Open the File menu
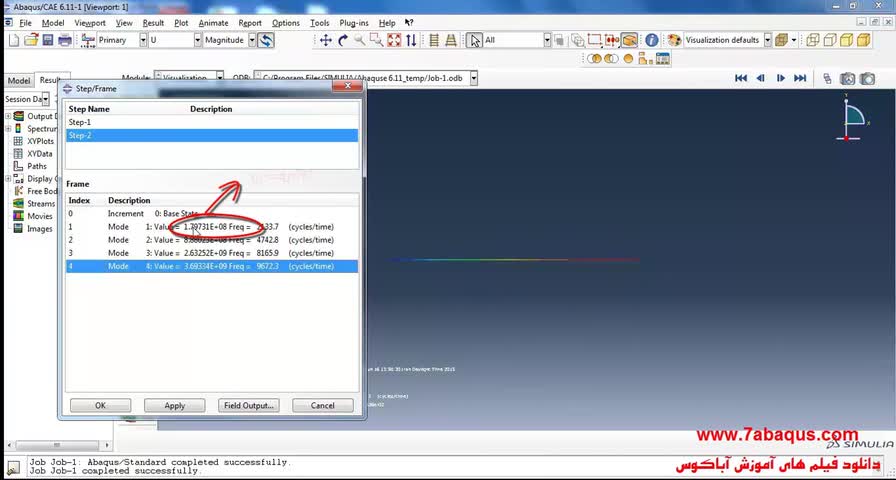 [x=26, y=23]
